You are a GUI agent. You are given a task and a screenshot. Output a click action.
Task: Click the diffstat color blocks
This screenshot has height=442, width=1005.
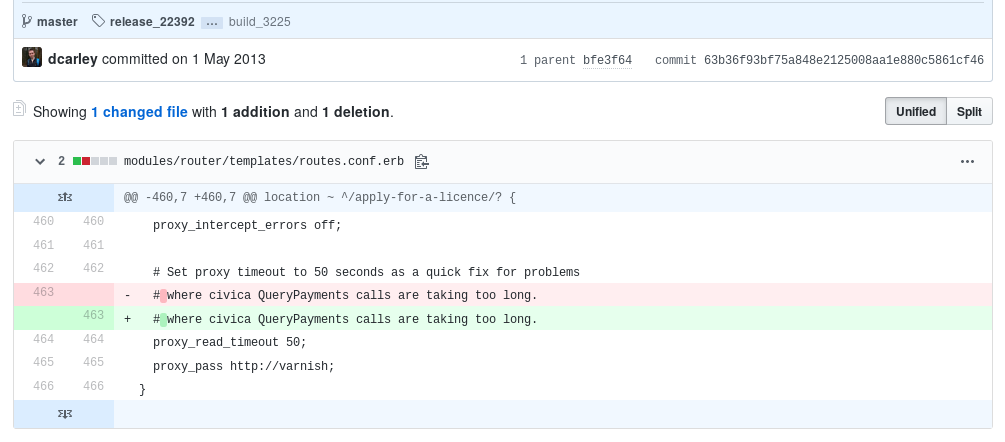click(95, 161)
